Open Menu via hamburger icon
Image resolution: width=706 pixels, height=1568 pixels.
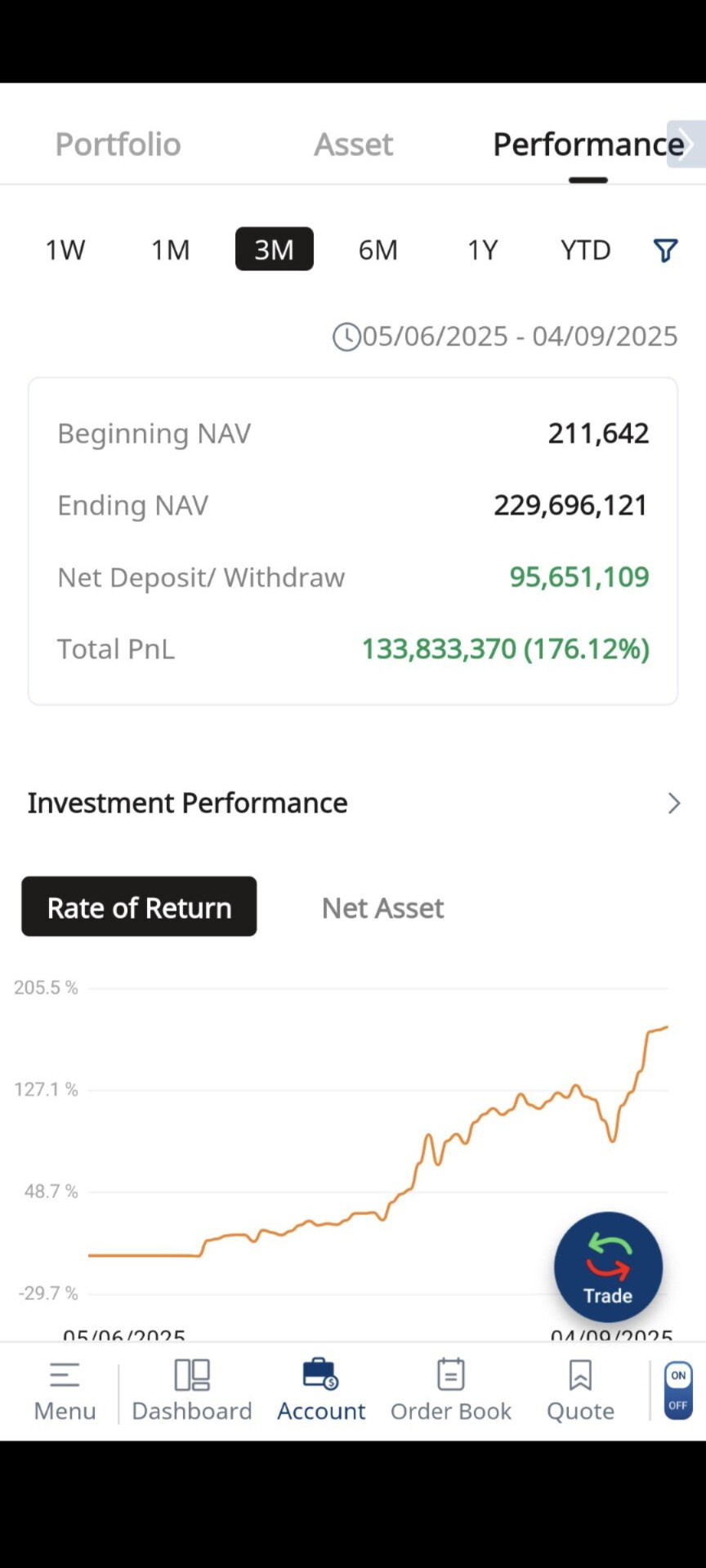coord(65,1375)
